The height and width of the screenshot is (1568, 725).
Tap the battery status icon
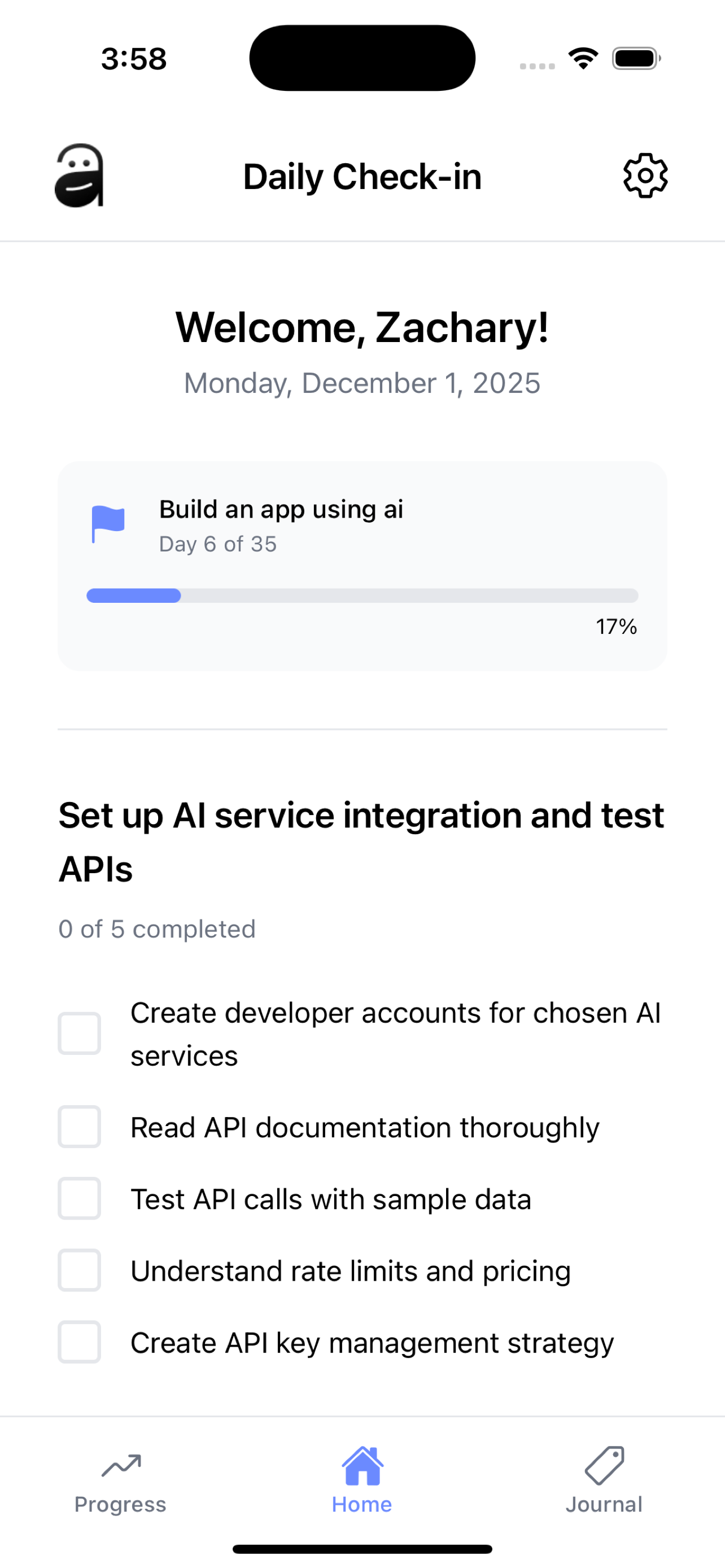pyautogui.click(x=636, y=59)
